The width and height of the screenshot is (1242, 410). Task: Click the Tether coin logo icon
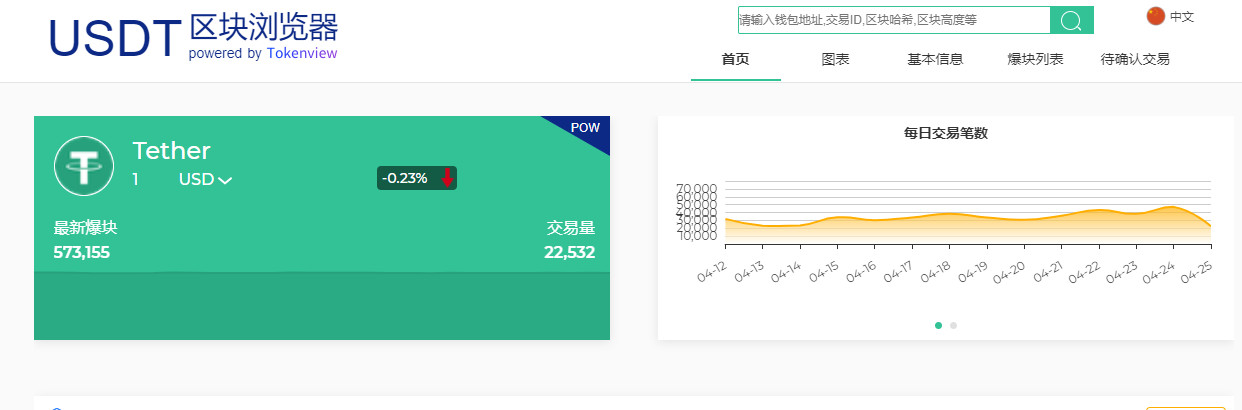click(84, 166)
